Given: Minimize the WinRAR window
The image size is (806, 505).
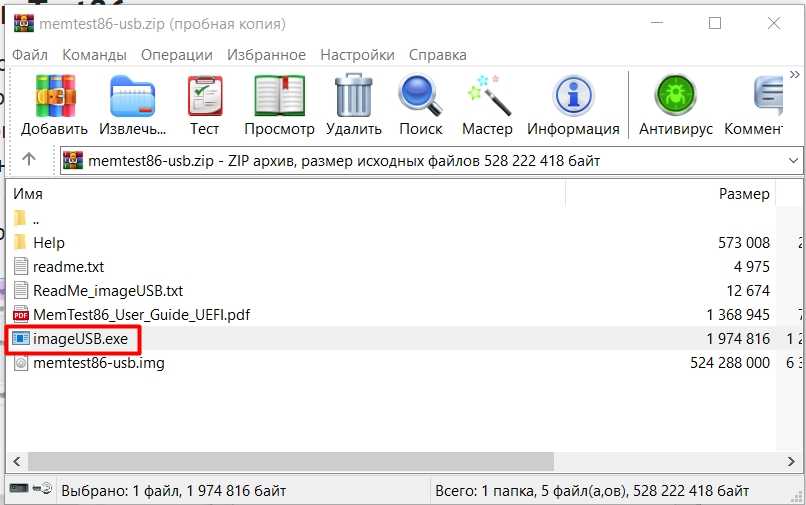Looking at the screenshot, I should [x=657, y=23].
